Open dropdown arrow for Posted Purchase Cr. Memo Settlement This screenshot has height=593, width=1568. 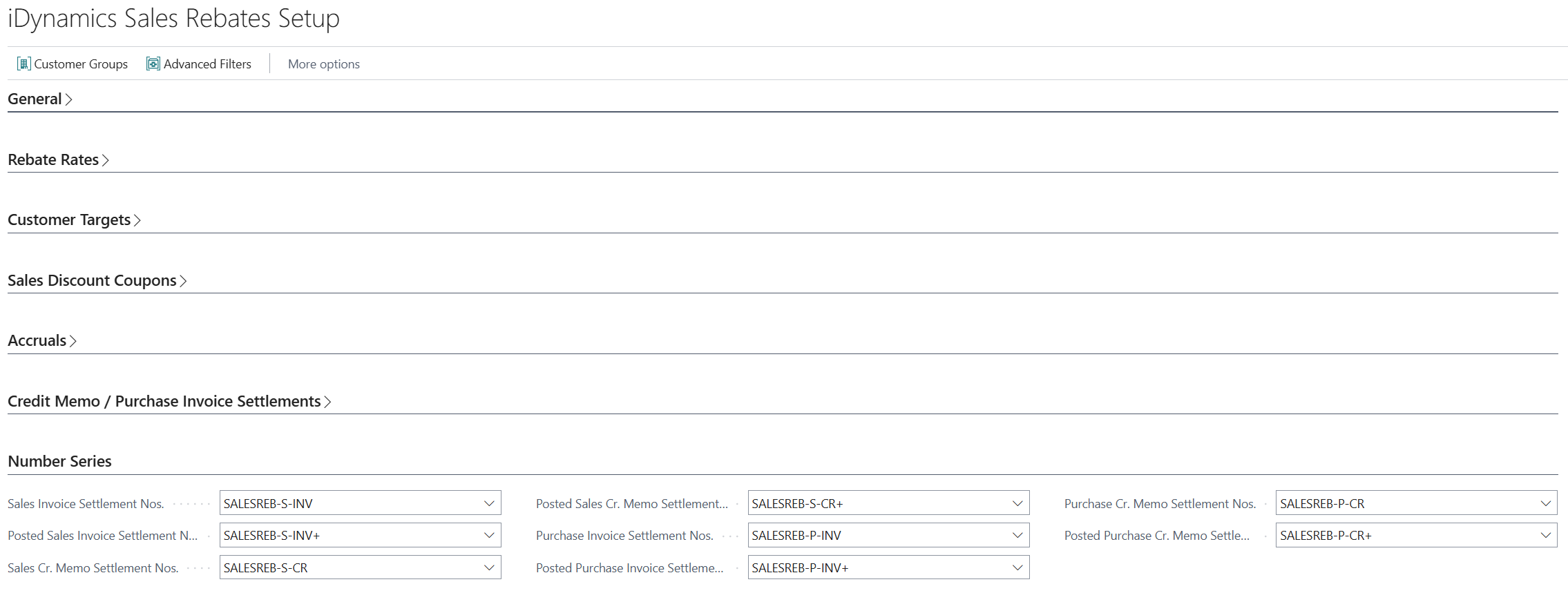click(1546, 535)
